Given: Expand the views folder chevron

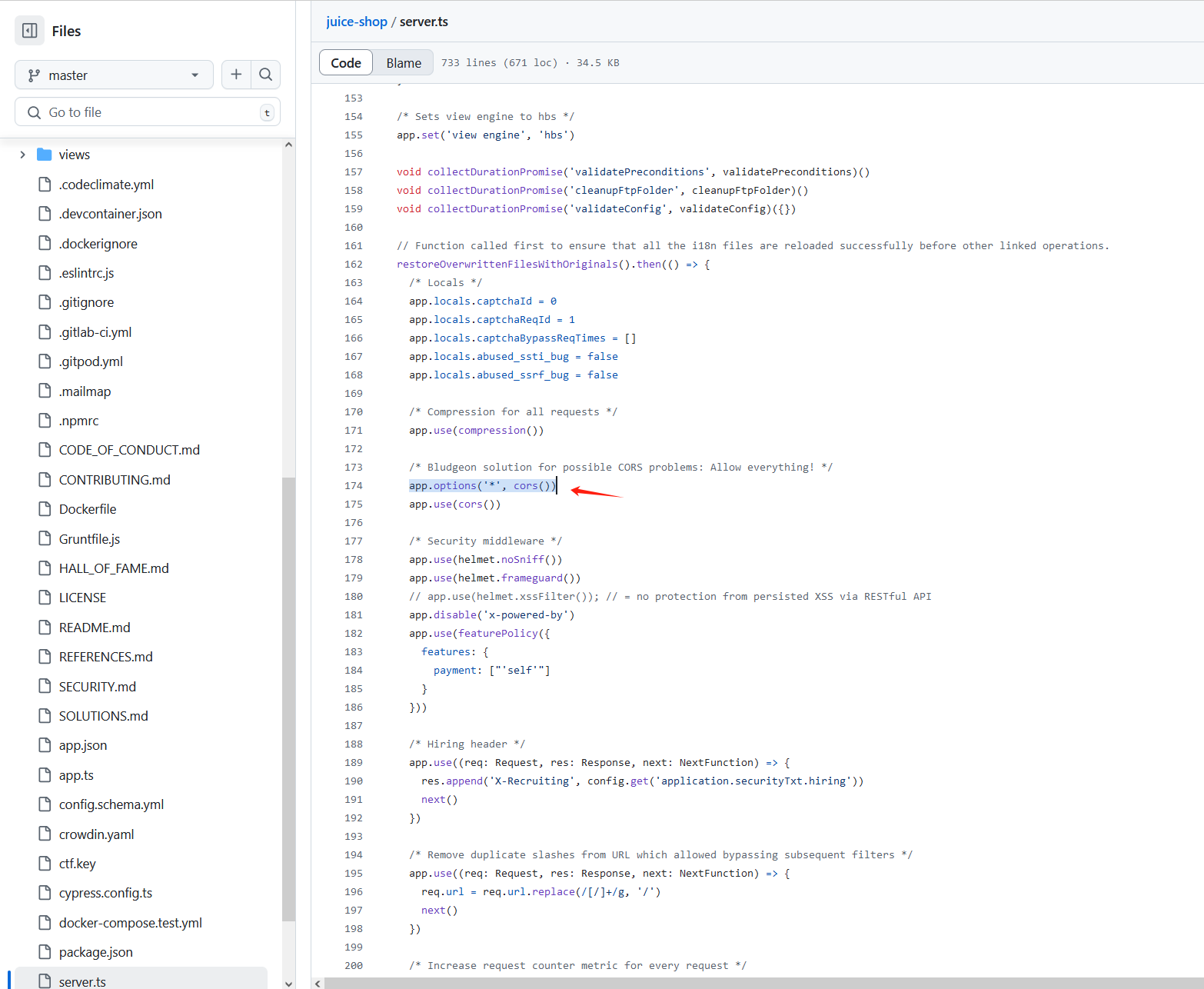Looking at the screenshot, I should (22, 155).
